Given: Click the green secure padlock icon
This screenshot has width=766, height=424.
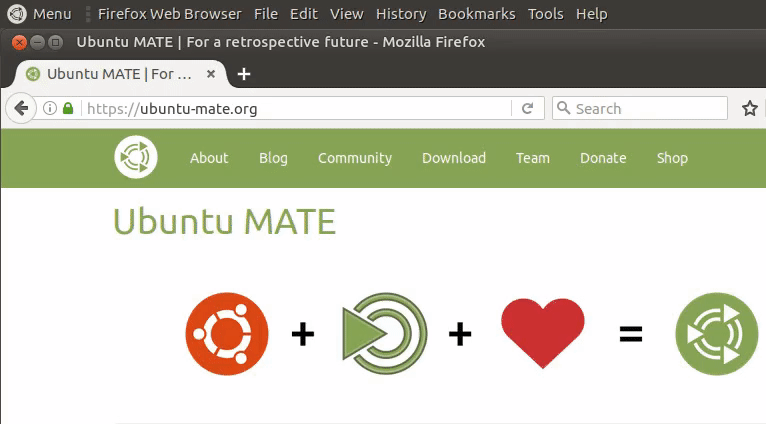Looking at the screenshot, I should pos(68,108).
